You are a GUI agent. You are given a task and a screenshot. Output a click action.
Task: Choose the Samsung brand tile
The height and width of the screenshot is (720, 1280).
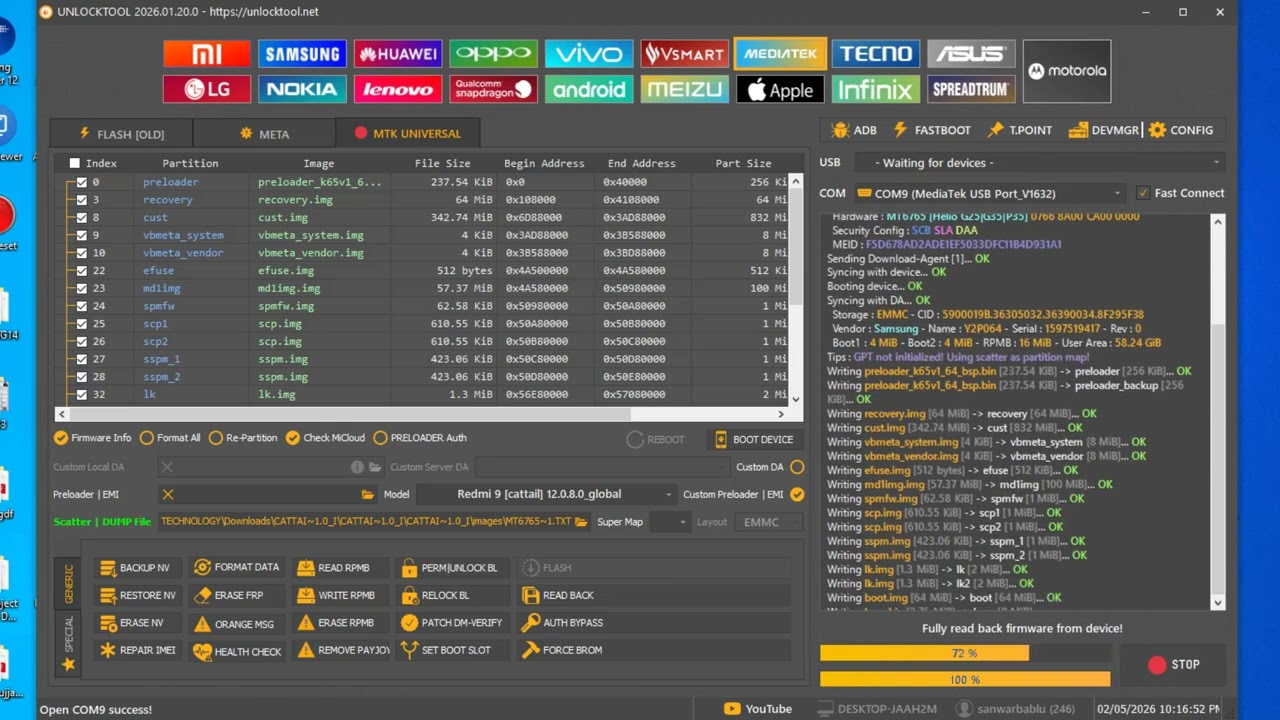(302, 54)
